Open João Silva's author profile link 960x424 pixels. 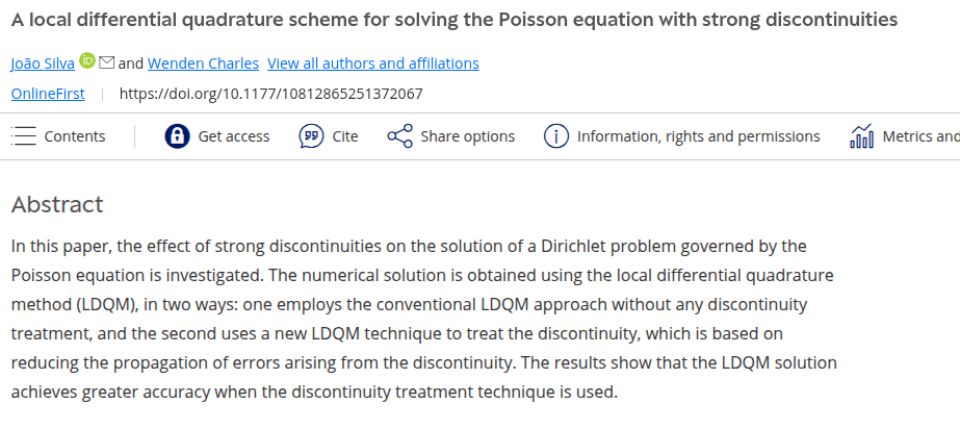[42, 63]
